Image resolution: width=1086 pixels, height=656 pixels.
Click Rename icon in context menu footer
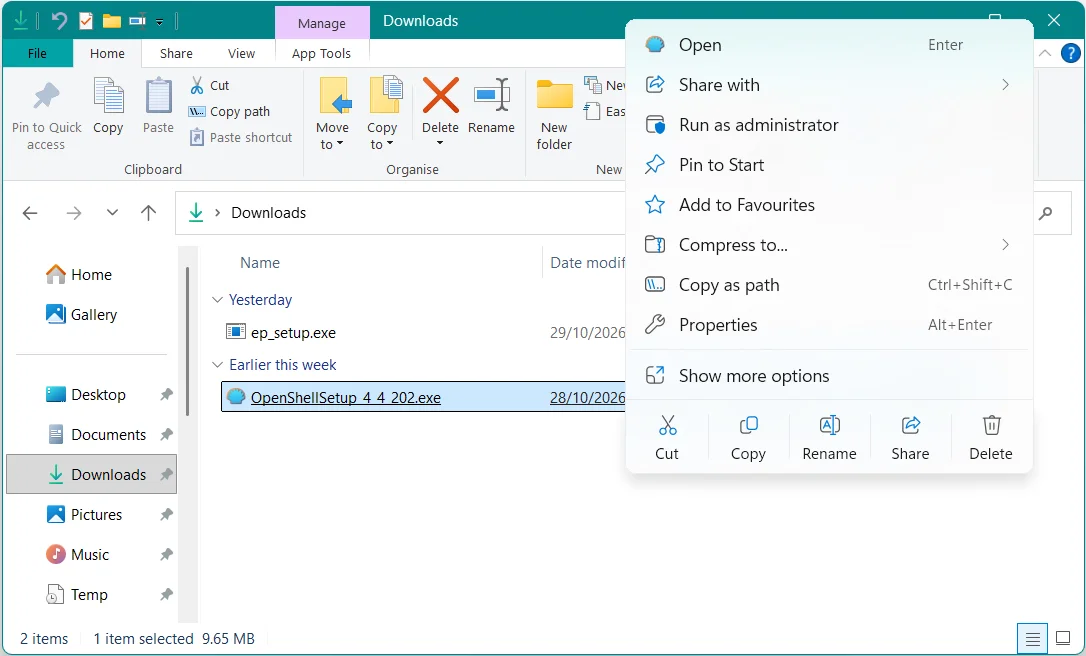coord(829,425)
